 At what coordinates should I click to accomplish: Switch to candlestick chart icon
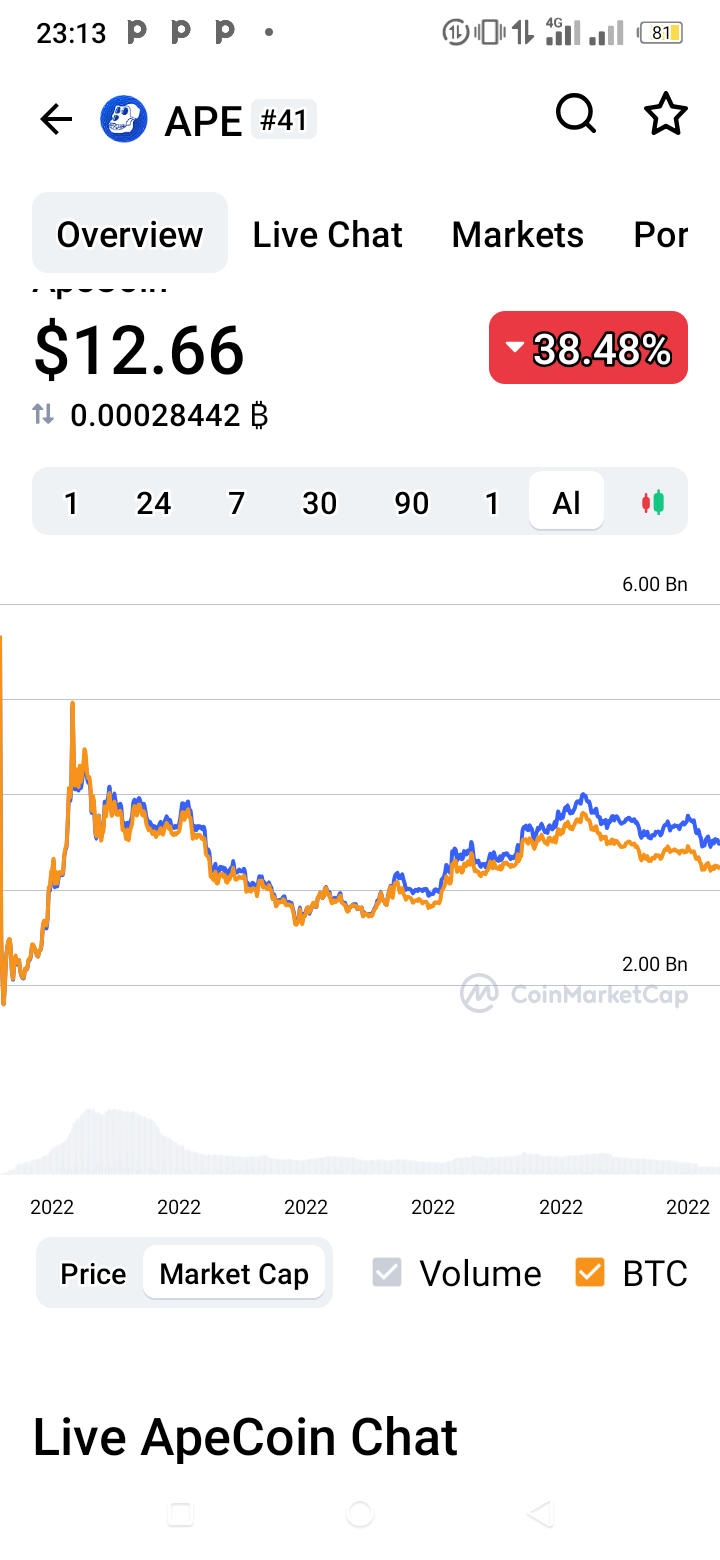(x=652, y=502)
